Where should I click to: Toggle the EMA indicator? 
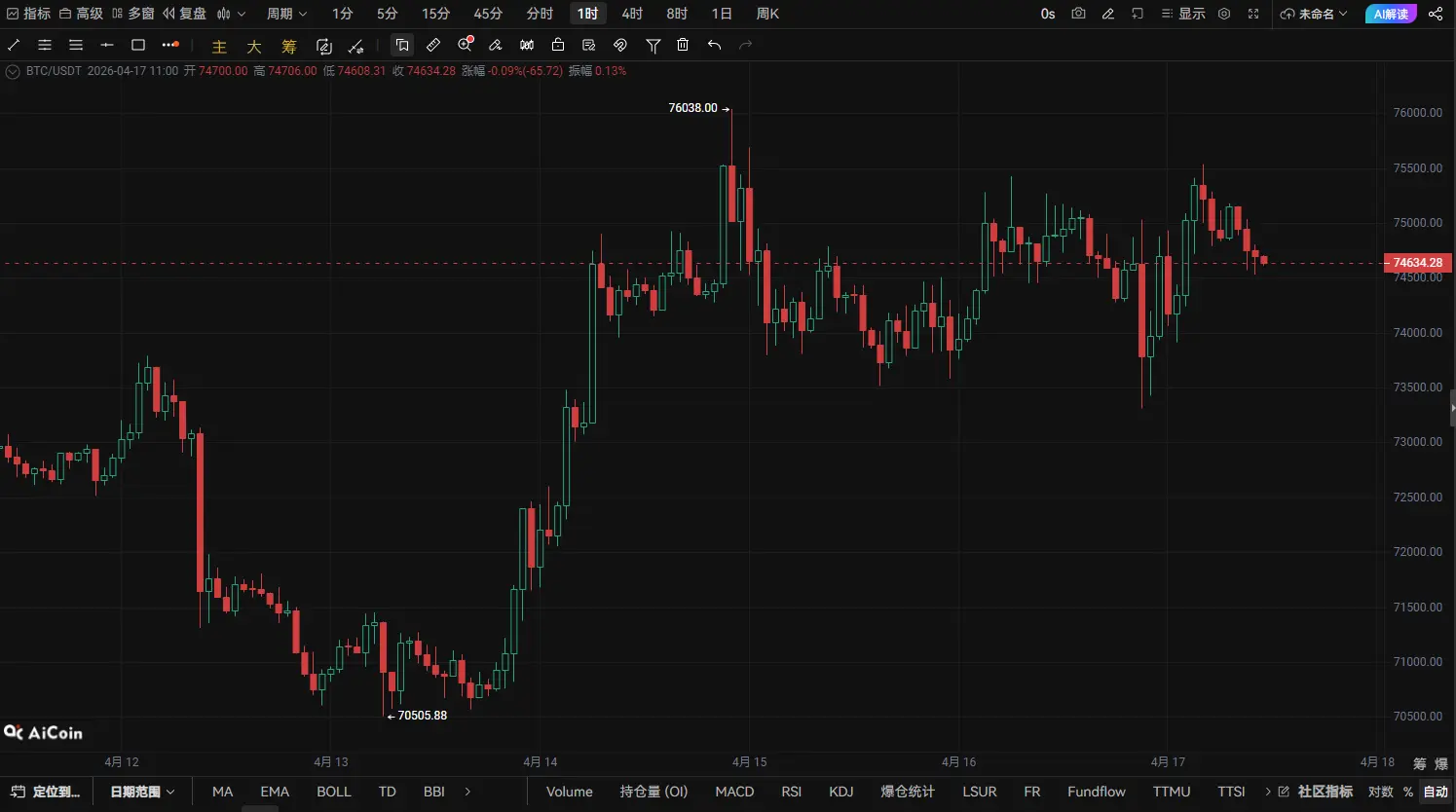tap(275, 792)
